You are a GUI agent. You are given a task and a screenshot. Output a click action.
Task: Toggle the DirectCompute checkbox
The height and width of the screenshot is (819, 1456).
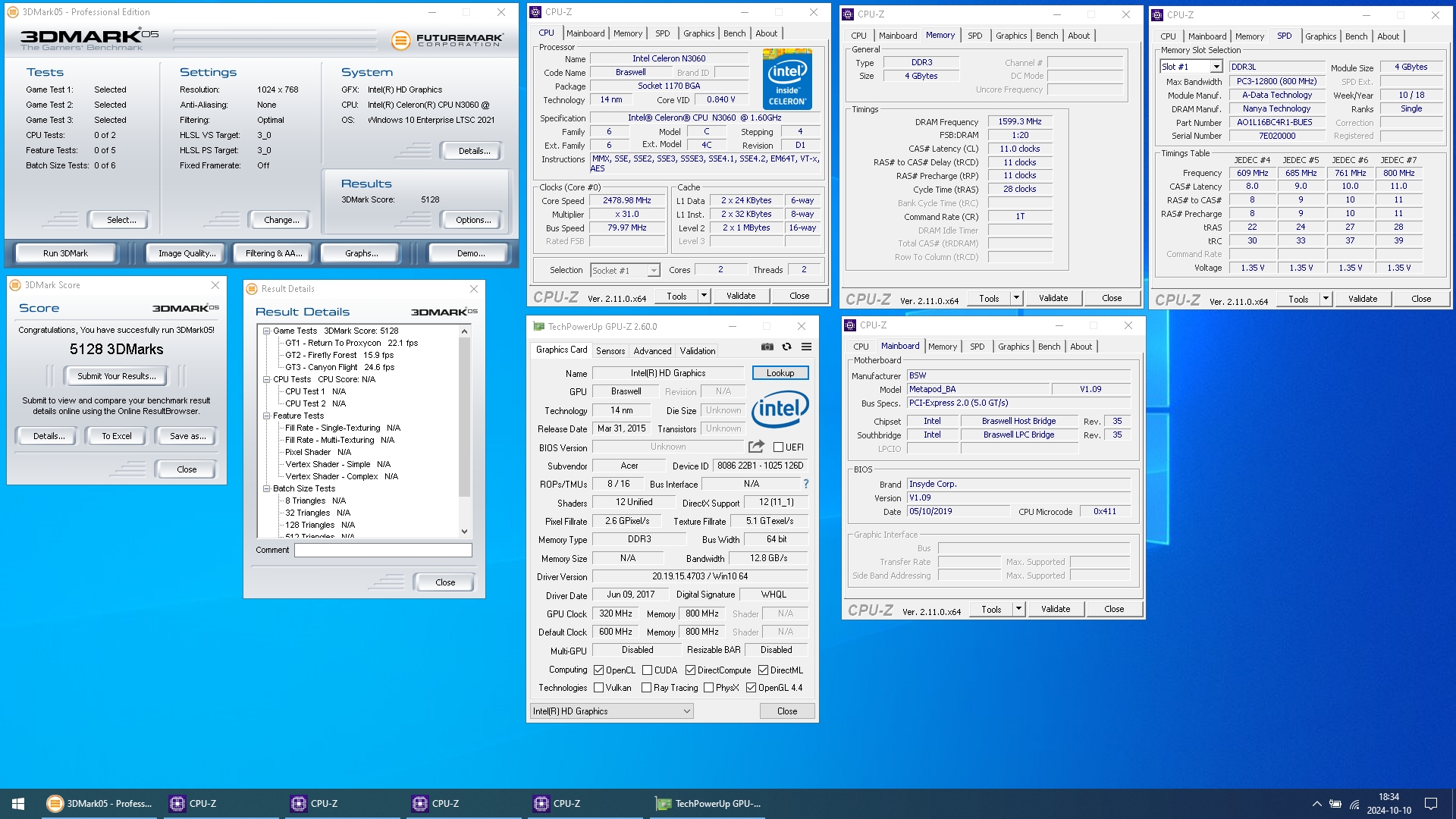click(x=690, y=670)
